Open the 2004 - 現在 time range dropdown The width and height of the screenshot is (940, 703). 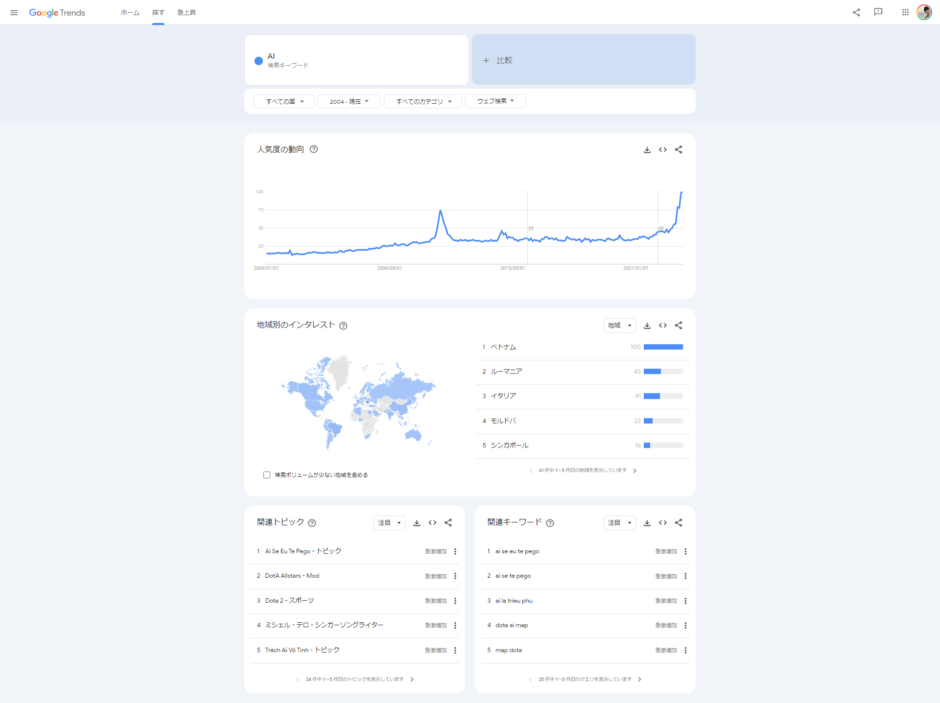coord(348,101)
